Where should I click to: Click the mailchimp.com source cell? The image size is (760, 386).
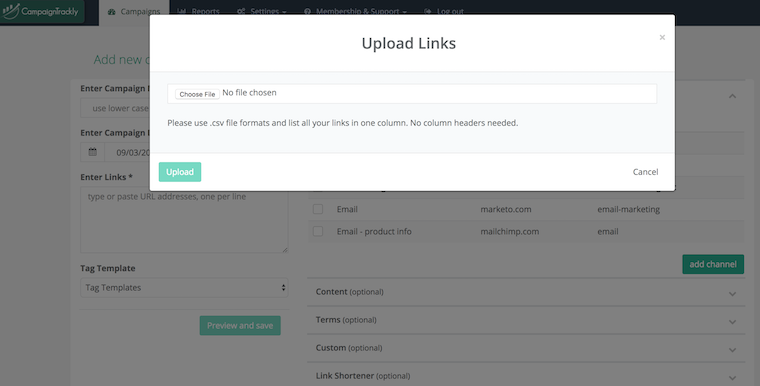509,231
